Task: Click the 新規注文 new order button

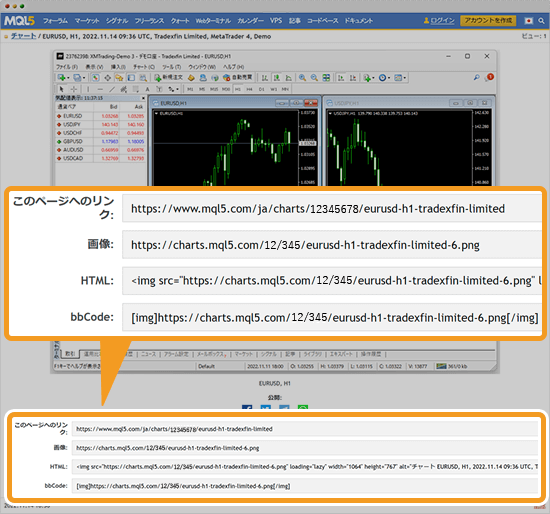Action: coord(169,78)
